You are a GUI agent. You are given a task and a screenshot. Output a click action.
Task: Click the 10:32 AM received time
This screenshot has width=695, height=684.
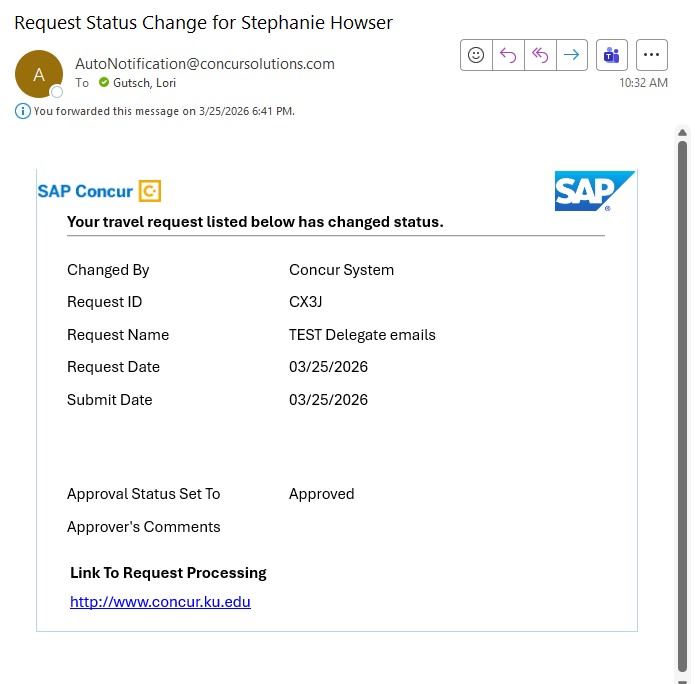point(643,83)
